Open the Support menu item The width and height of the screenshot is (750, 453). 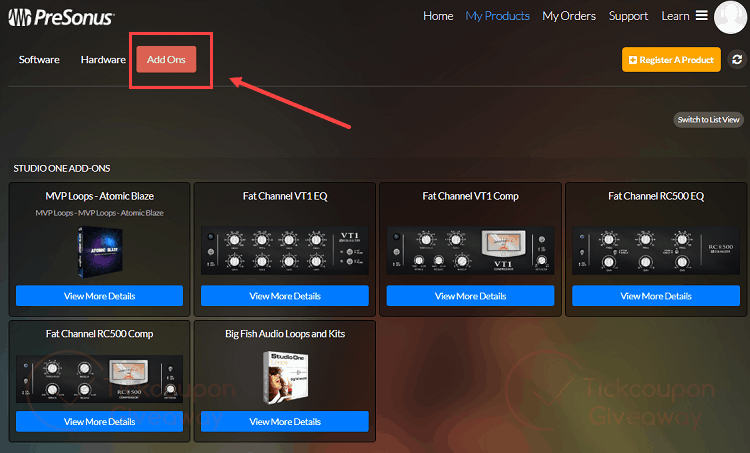pyautogui.click(x=628, y=16)
